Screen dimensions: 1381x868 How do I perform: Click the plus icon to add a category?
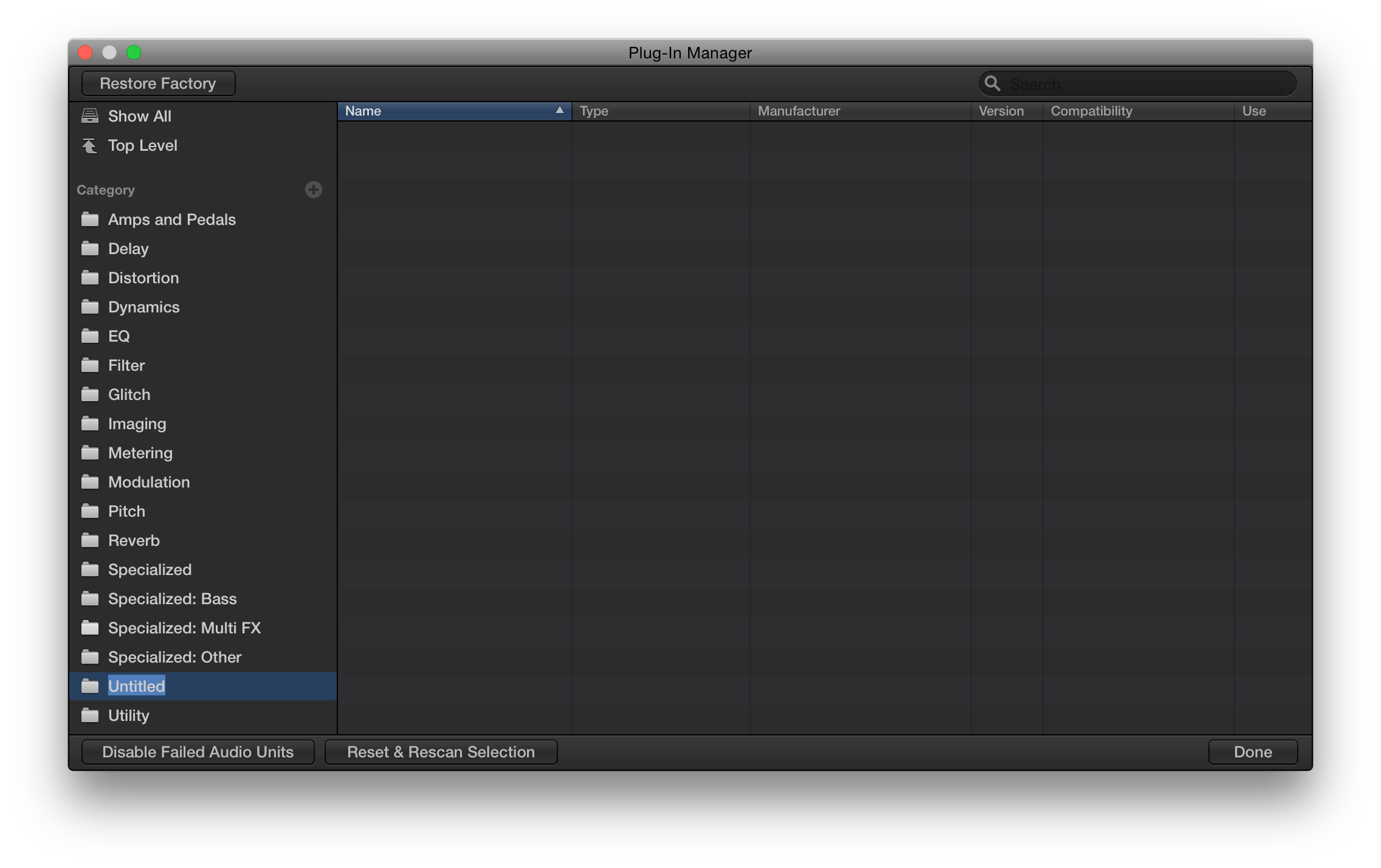point(313,190)
